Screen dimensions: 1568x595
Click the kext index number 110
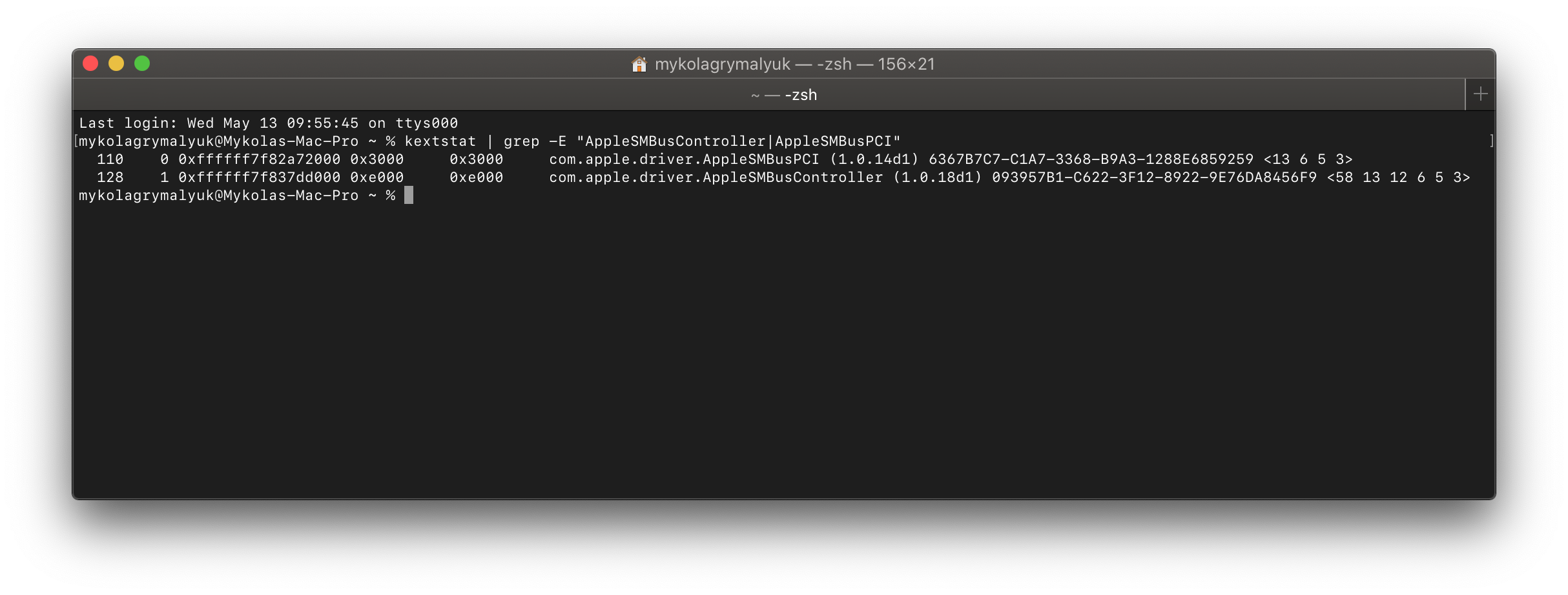coord(110,159)
